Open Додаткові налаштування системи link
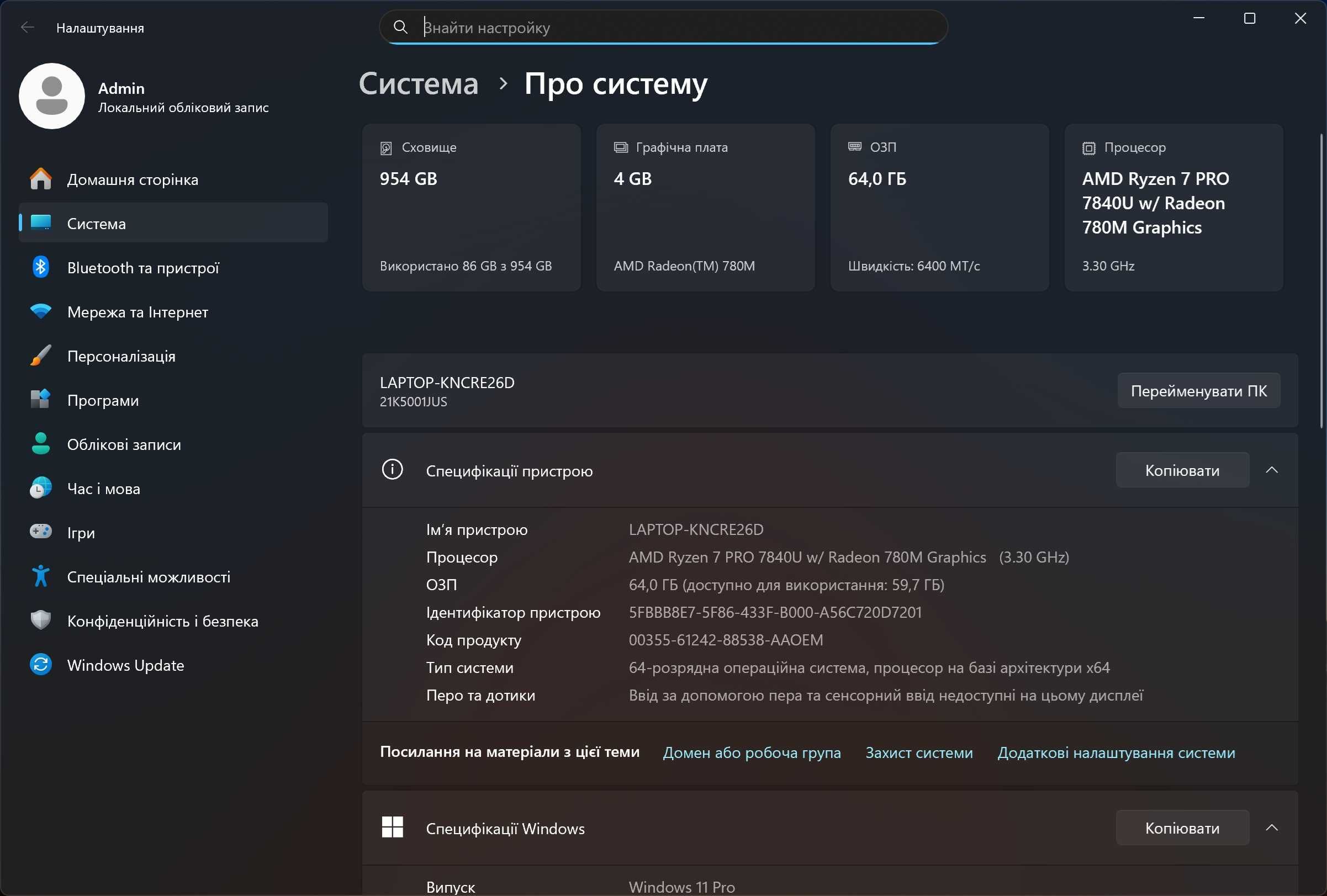This screenshot has height=896, width=1327. point(1115,752)
